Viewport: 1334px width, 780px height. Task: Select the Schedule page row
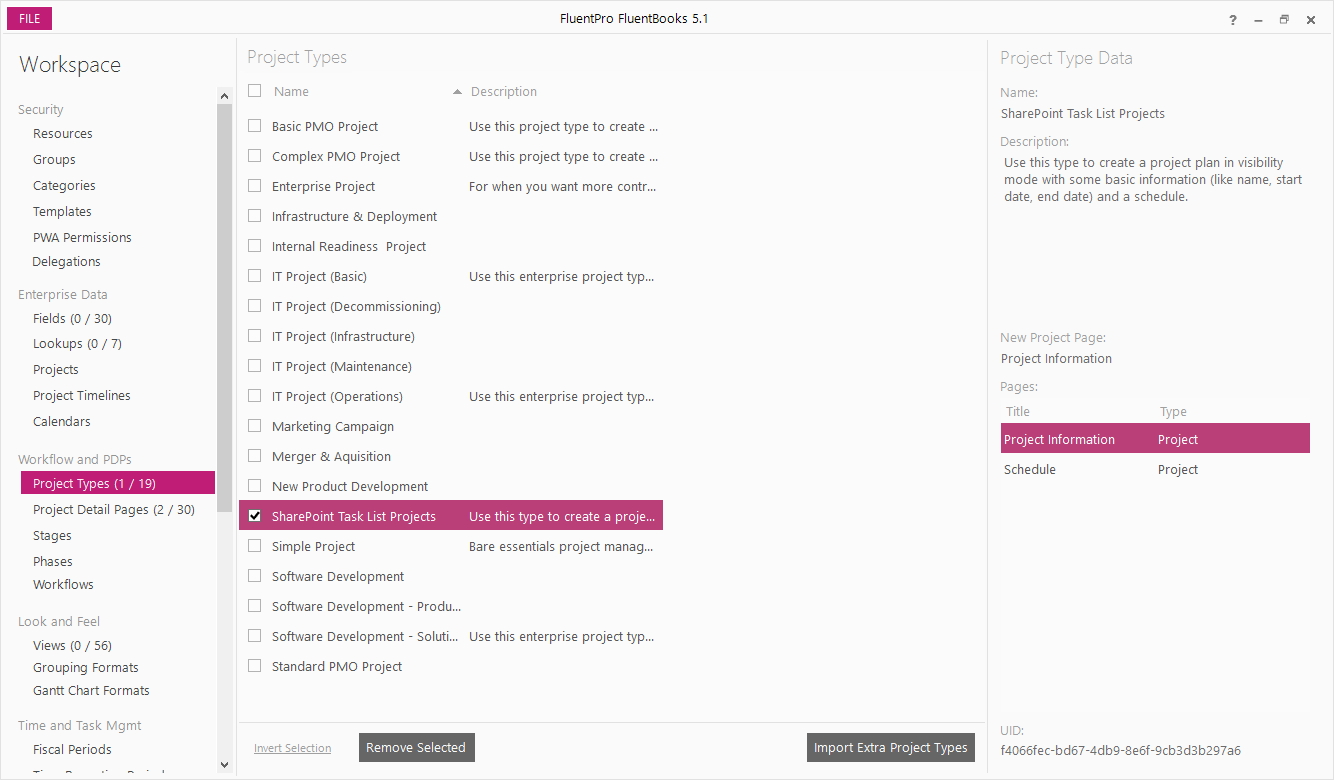point(1155,469)
